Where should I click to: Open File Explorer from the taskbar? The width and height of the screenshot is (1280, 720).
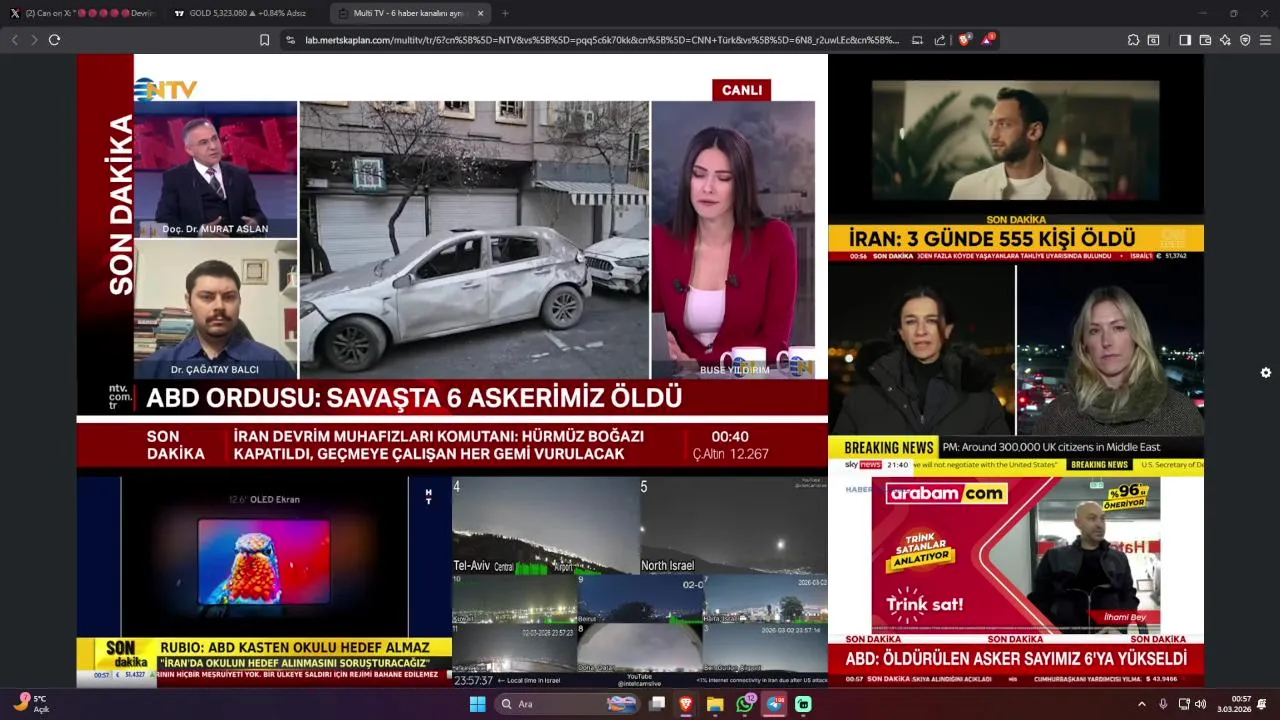(715, 704)
